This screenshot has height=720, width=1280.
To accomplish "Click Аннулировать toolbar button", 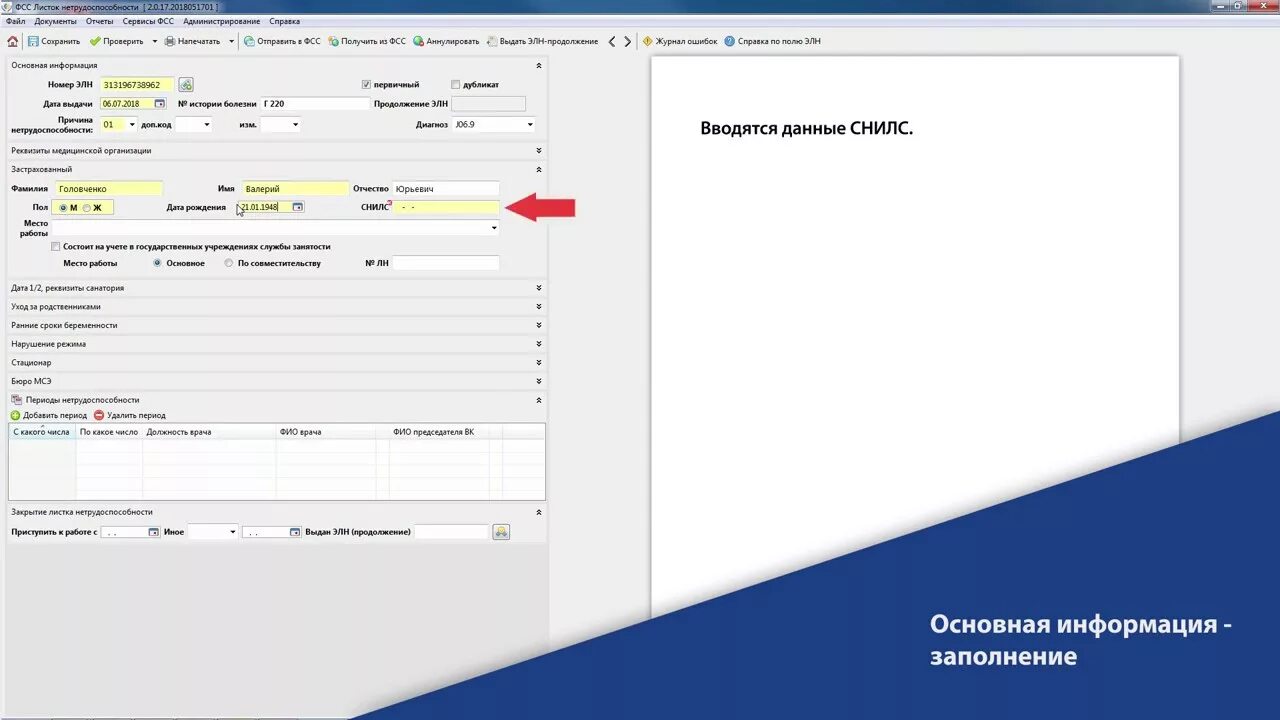I will [x=446, y=41].
